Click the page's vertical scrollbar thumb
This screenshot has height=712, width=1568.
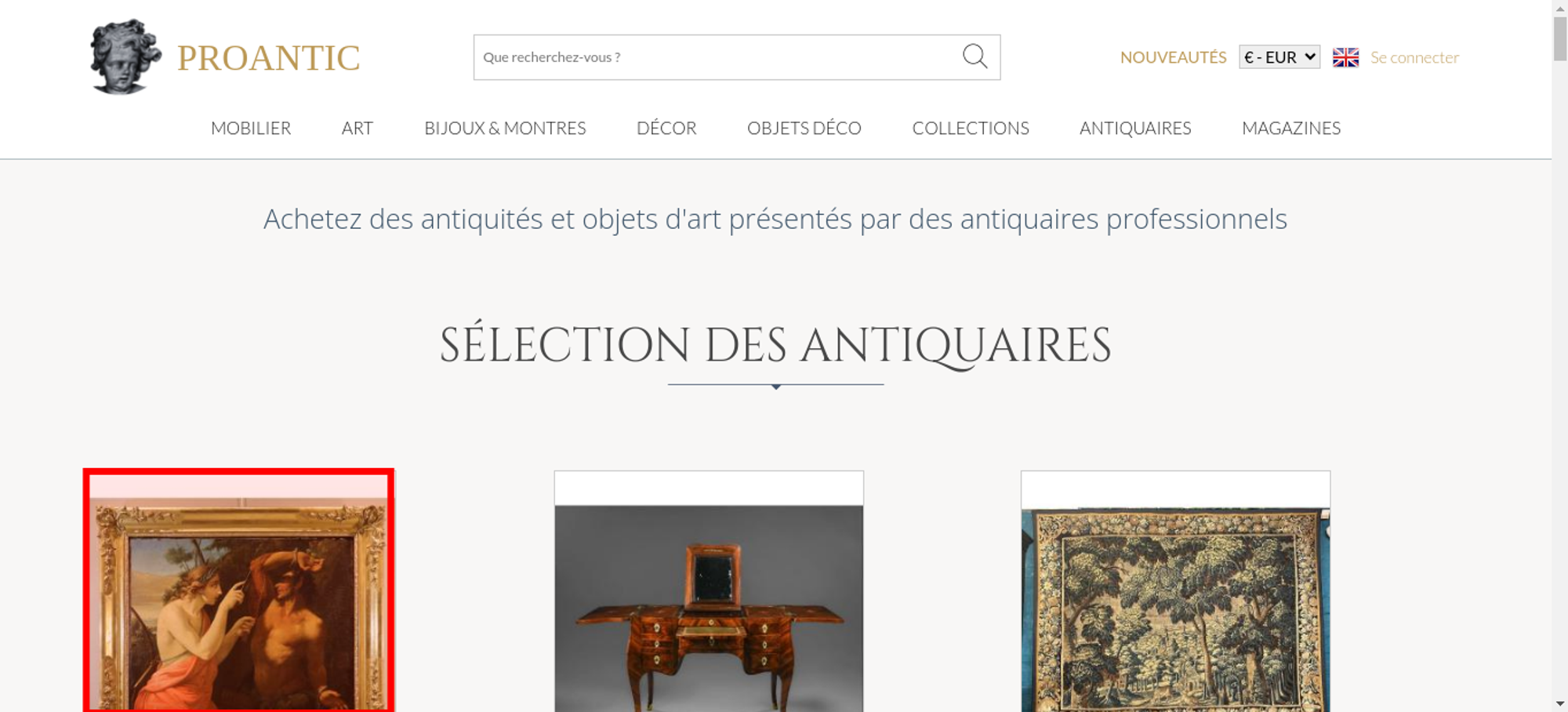(1560, 38)
